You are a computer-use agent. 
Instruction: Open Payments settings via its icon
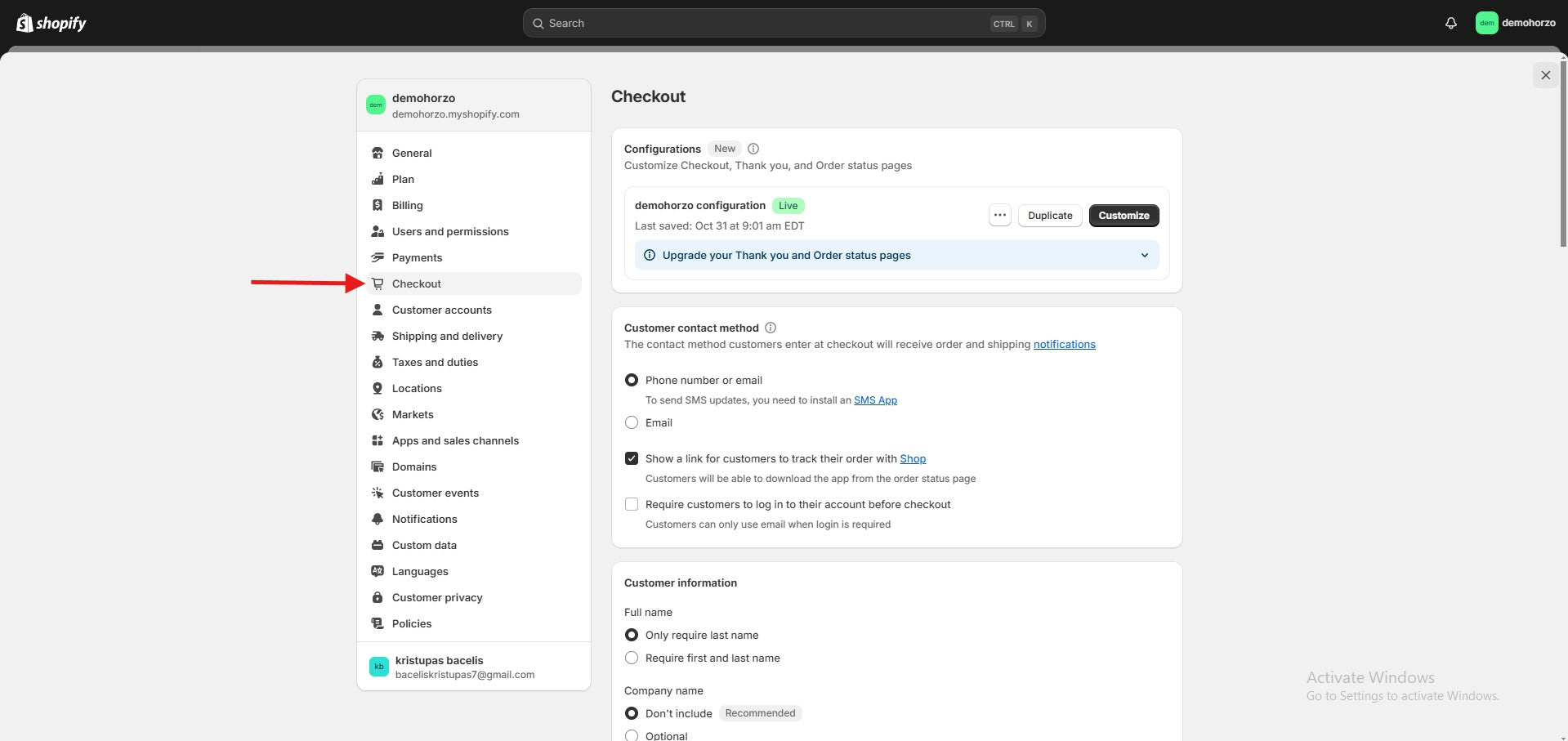[x=377, y=257]
